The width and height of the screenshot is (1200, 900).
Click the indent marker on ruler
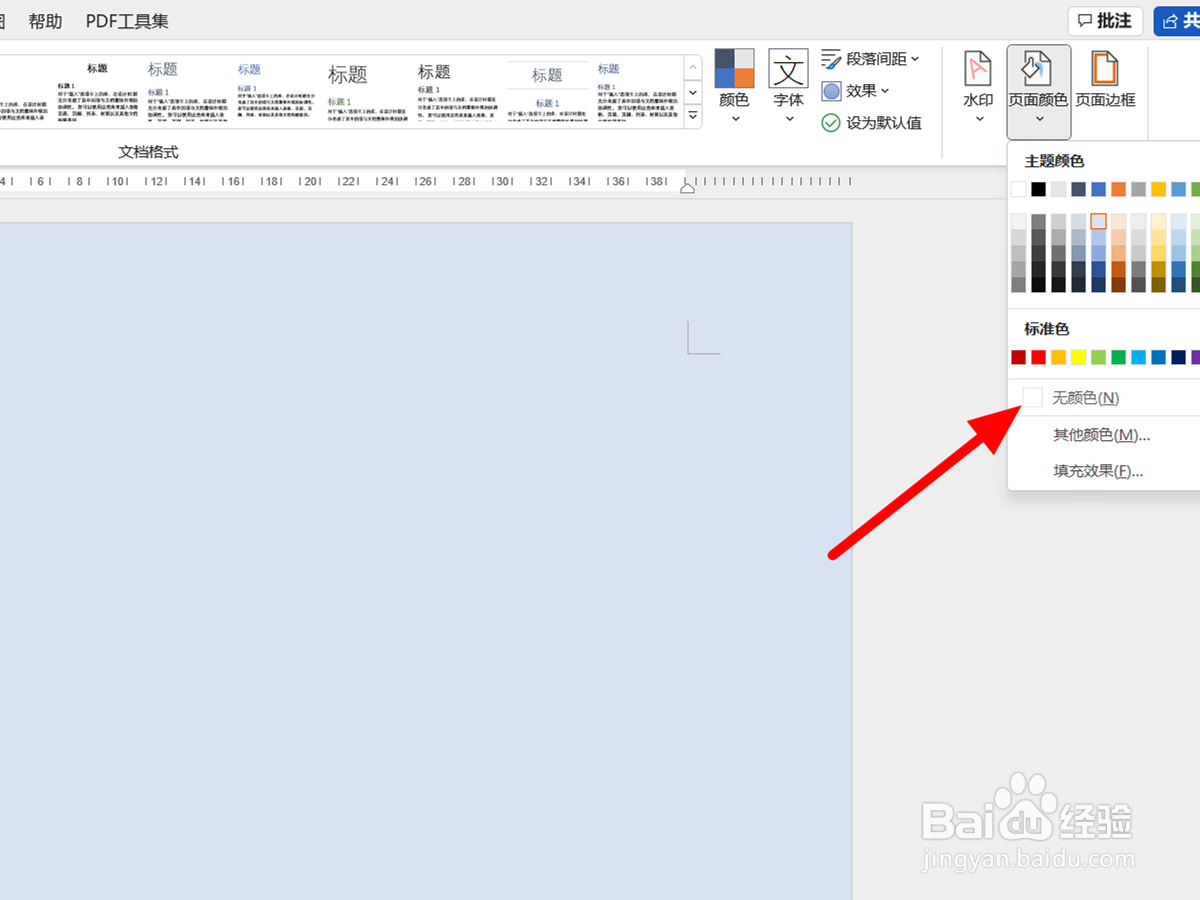point(687,186)
